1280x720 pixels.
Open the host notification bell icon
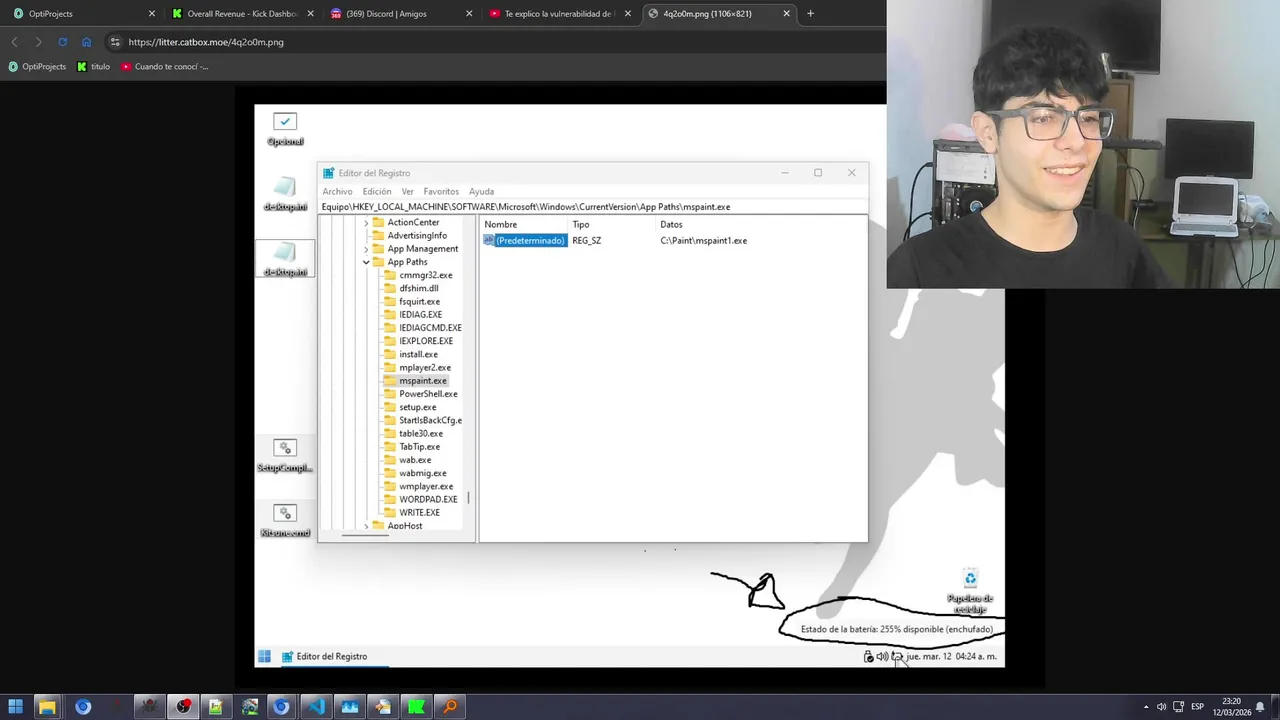tap(1260, 707)
